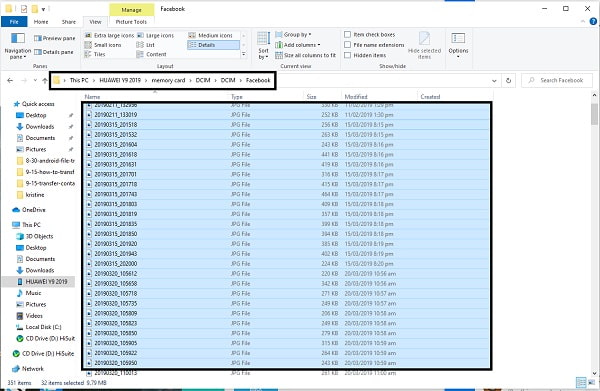The height and width of the screenshot is (391, 600).
Task: Click Size all columns to fit
Action: [x=305, y=55]
